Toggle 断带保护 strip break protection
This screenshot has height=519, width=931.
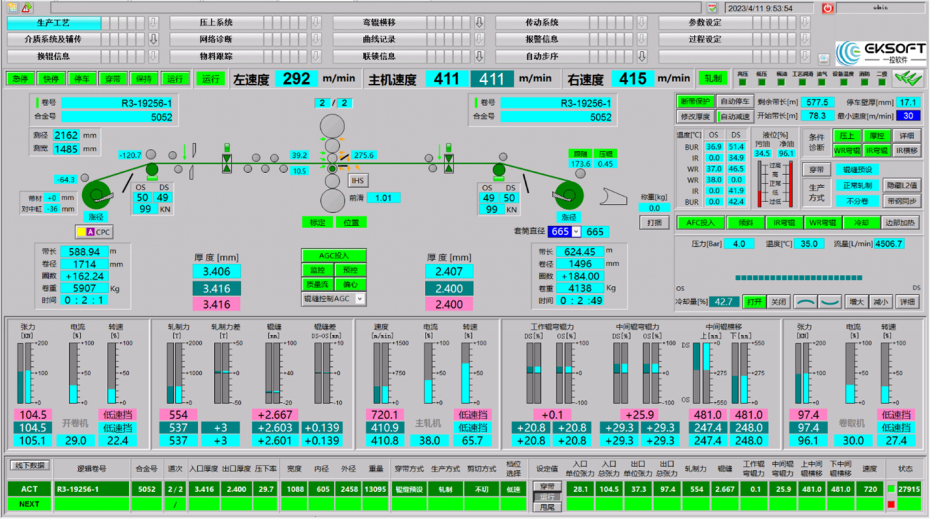point(695,102)
